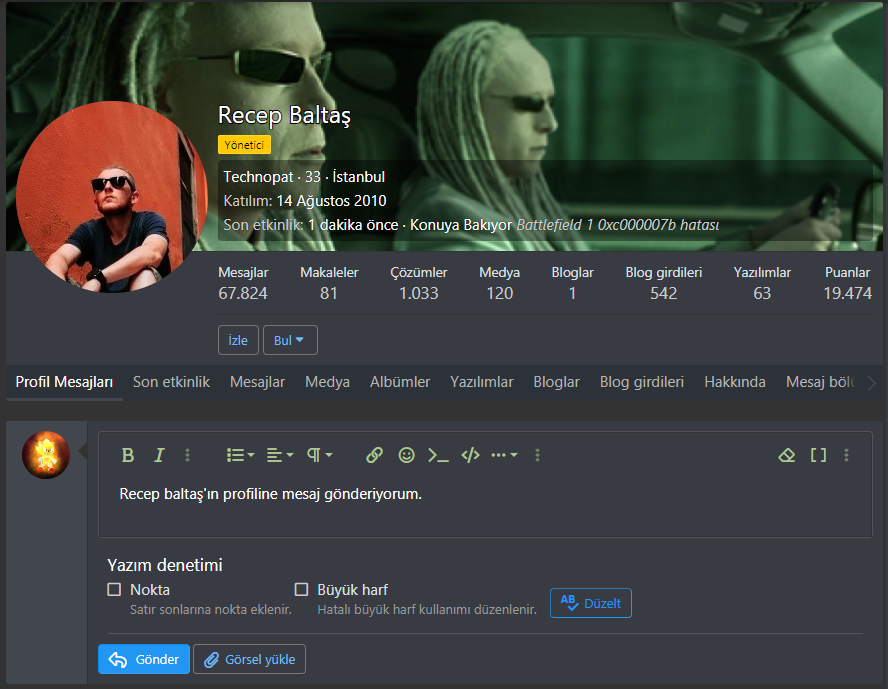The height and width of the screenshot is (689, 888).
Task: Click the Mesajlar count 67.824
Action: point(242,293)
